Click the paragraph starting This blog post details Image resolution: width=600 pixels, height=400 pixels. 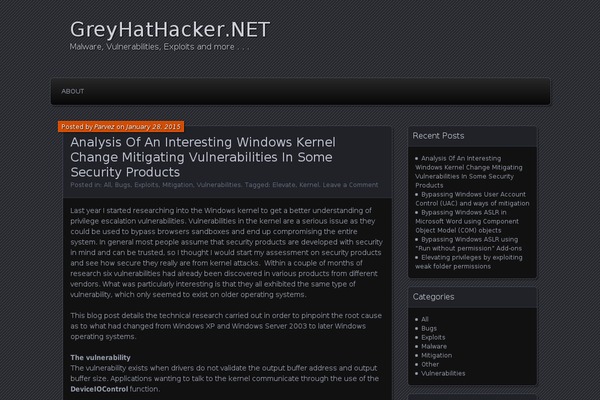tap(226, 326)
